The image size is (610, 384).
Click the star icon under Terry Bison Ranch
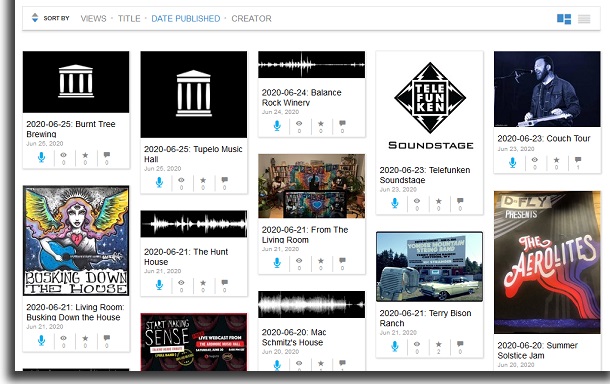click(x=438, y=344)
